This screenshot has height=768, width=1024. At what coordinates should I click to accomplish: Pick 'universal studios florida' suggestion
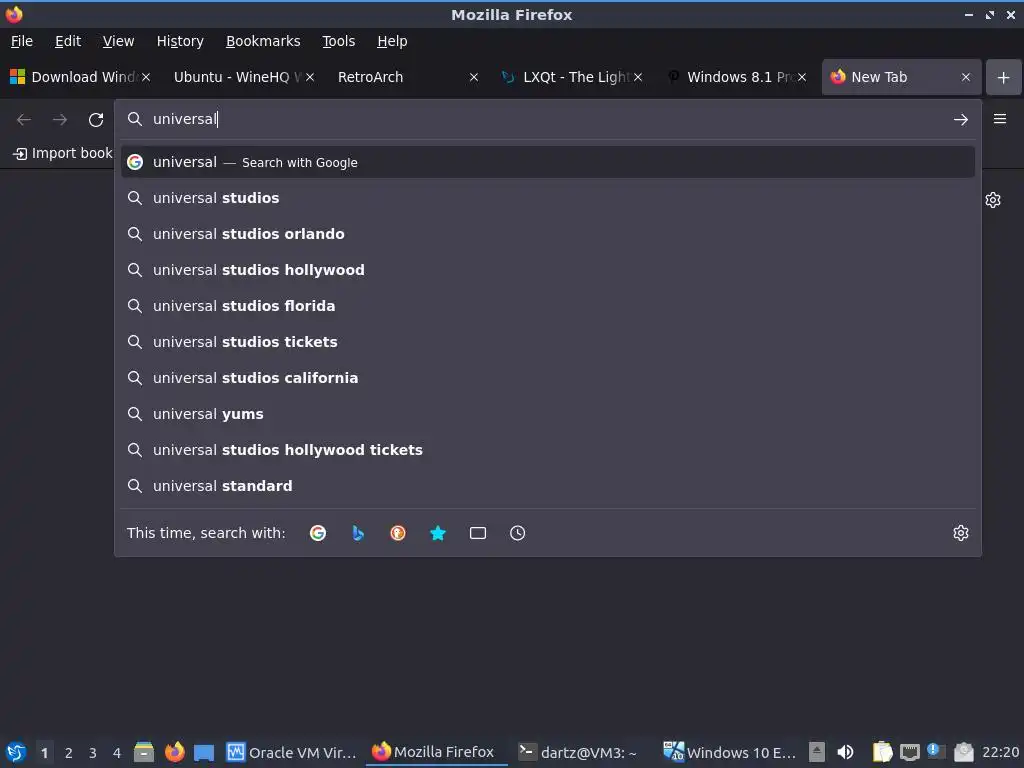click(548, 306)
